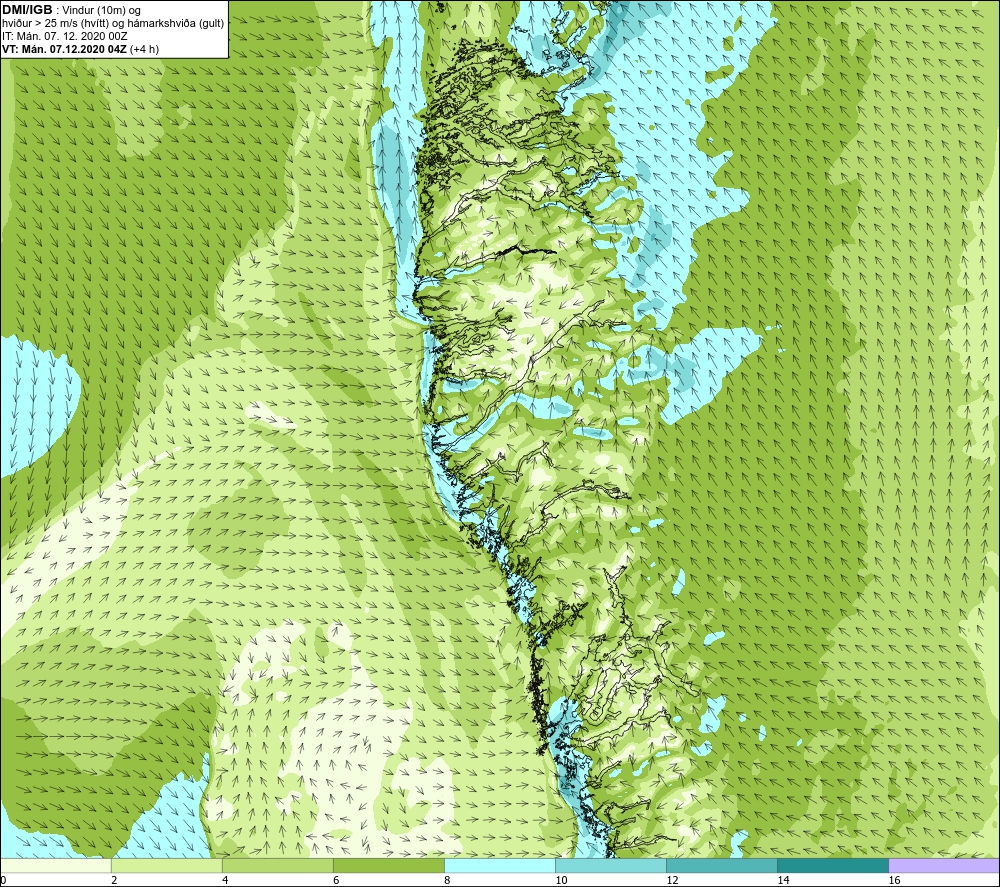Click the 12–14 m/s teal swatch
Image resolution: width=1000 pixels, height=887 pixels.
coord(722,866)
